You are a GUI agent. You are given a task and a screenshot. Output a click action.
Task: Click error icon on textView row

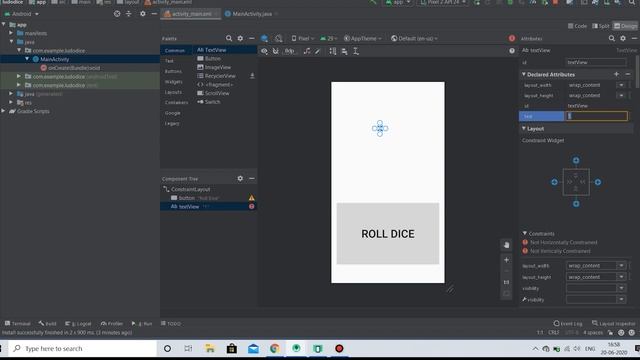251,207
